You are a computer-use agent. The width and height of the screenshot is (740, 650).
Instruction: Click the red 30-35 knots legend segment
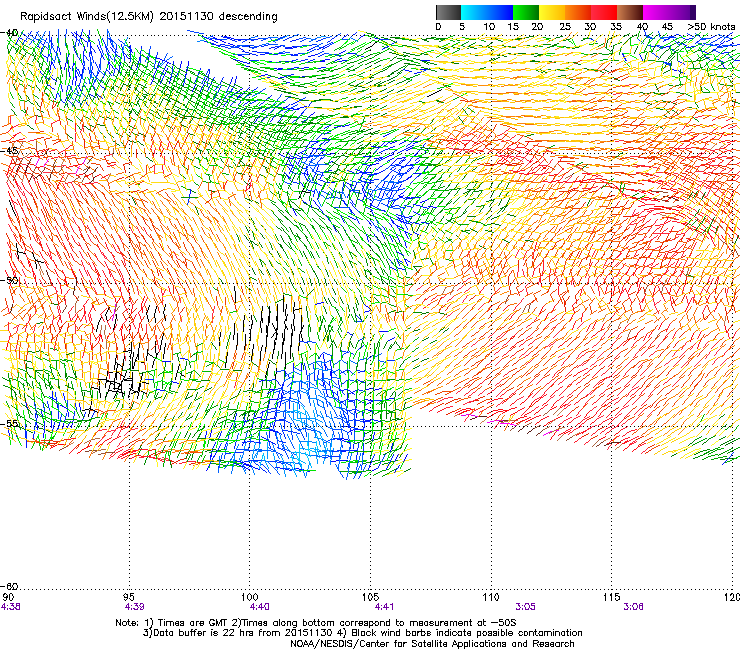tap(604, 12)
